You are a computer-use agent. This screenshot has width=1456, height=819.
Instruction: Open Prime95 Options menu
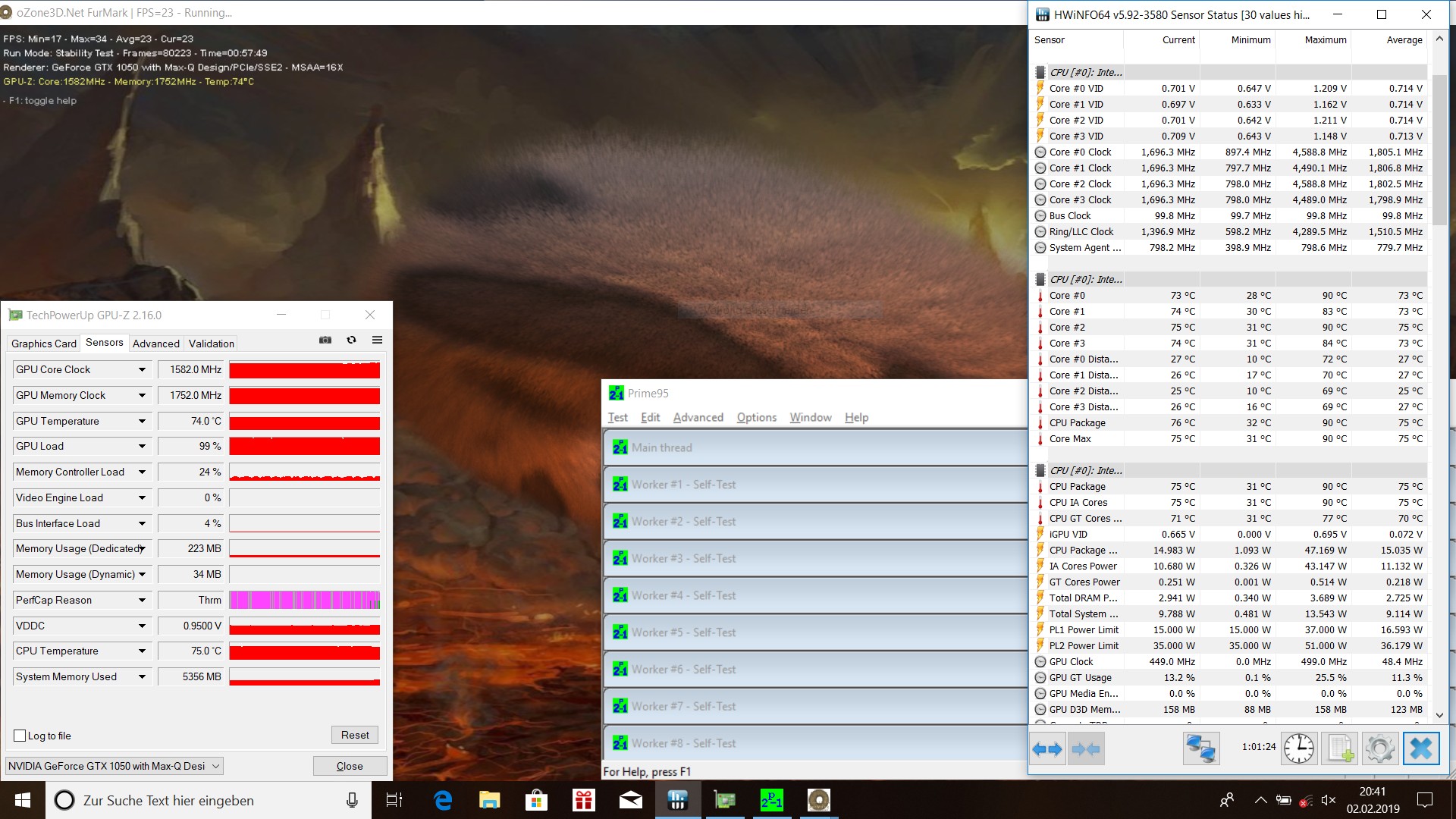757,417
